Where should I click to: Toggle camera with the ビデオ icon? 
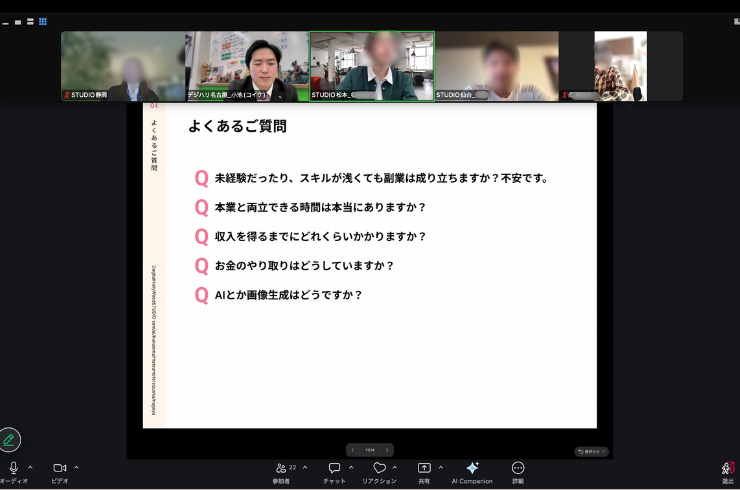(x=59, y=468)
